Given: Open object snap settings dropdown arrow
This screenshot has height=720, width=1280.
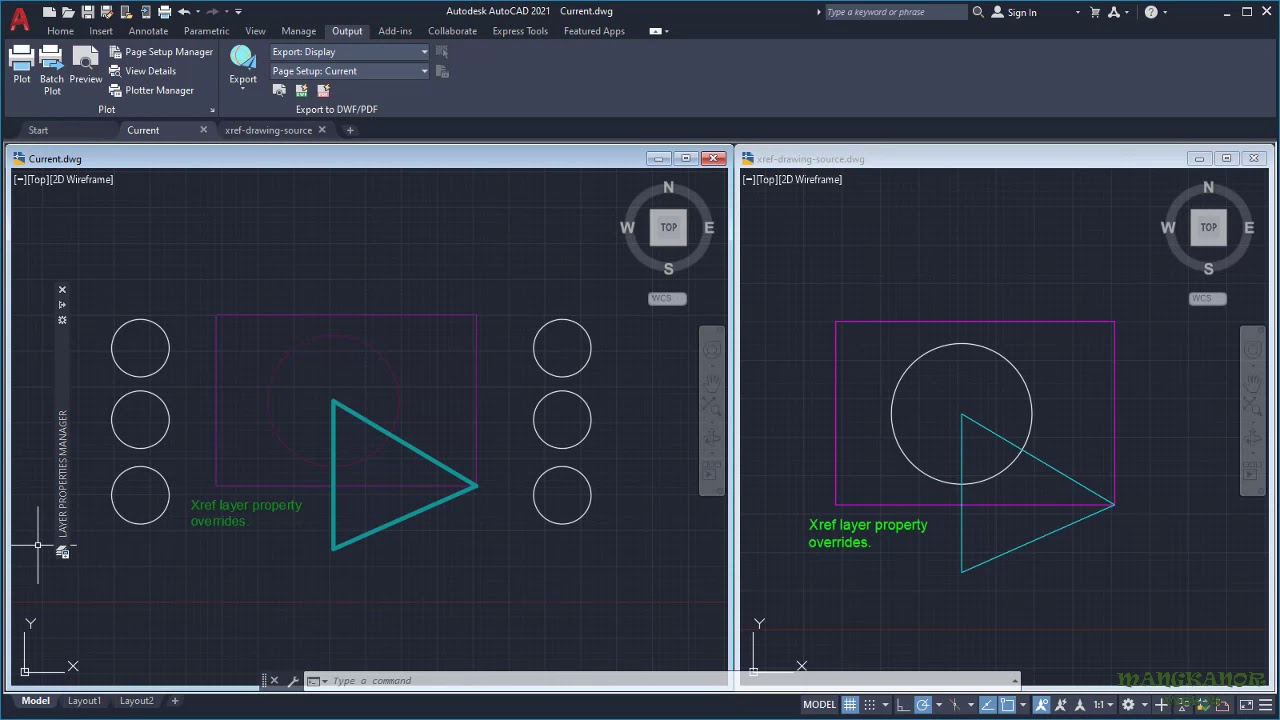Looking at the screenshot, I should point(1022,705).
